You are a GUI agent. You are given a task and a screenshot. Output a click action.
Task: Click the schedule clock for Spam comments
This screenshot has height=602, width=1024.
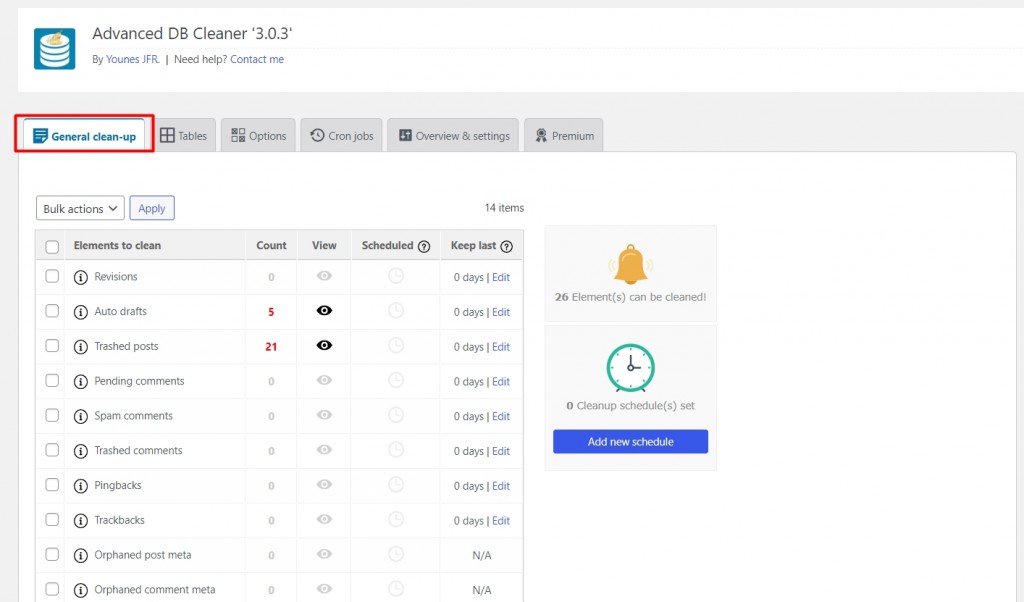coord(396,415)
